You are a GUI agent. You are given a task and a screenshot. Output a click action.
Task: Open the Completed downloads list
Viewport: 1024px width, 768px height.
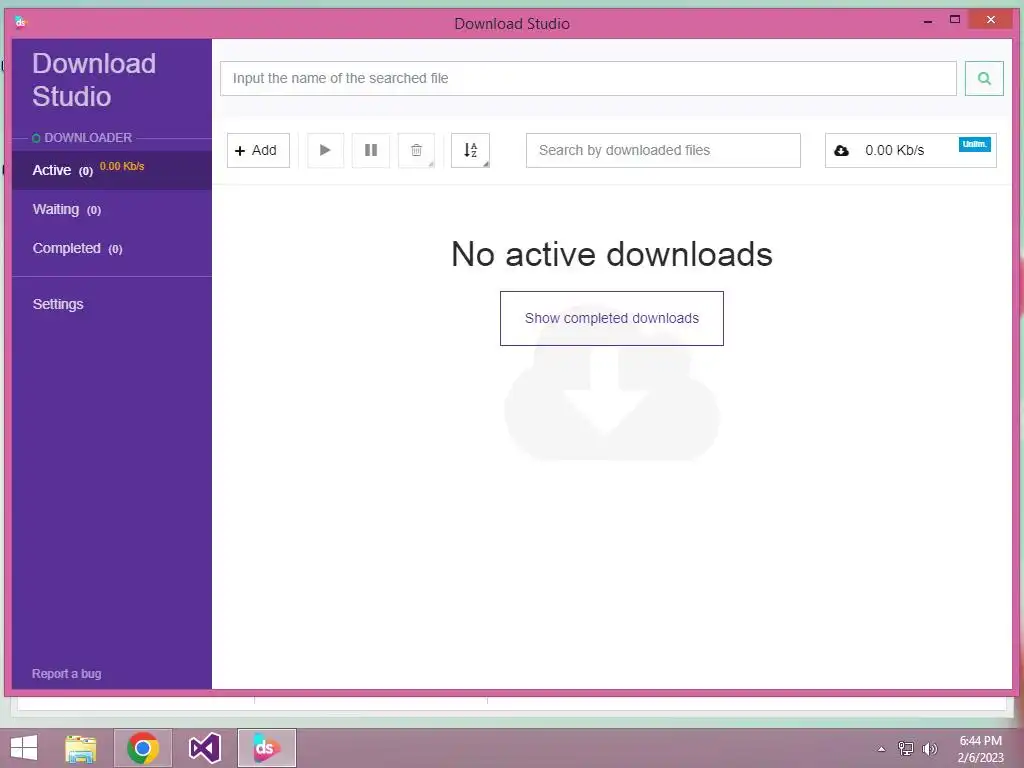point(112,249)
